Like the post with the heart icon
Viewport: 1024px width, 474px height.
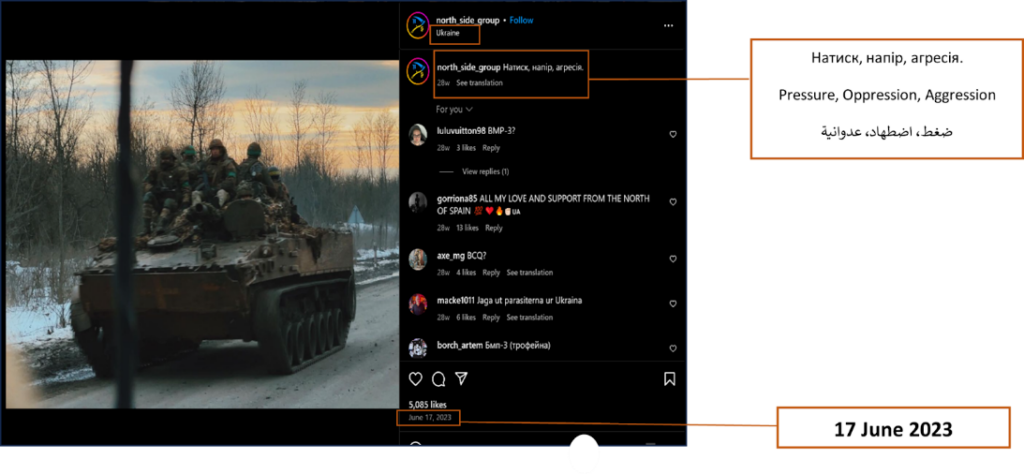(x=416, y=379)
